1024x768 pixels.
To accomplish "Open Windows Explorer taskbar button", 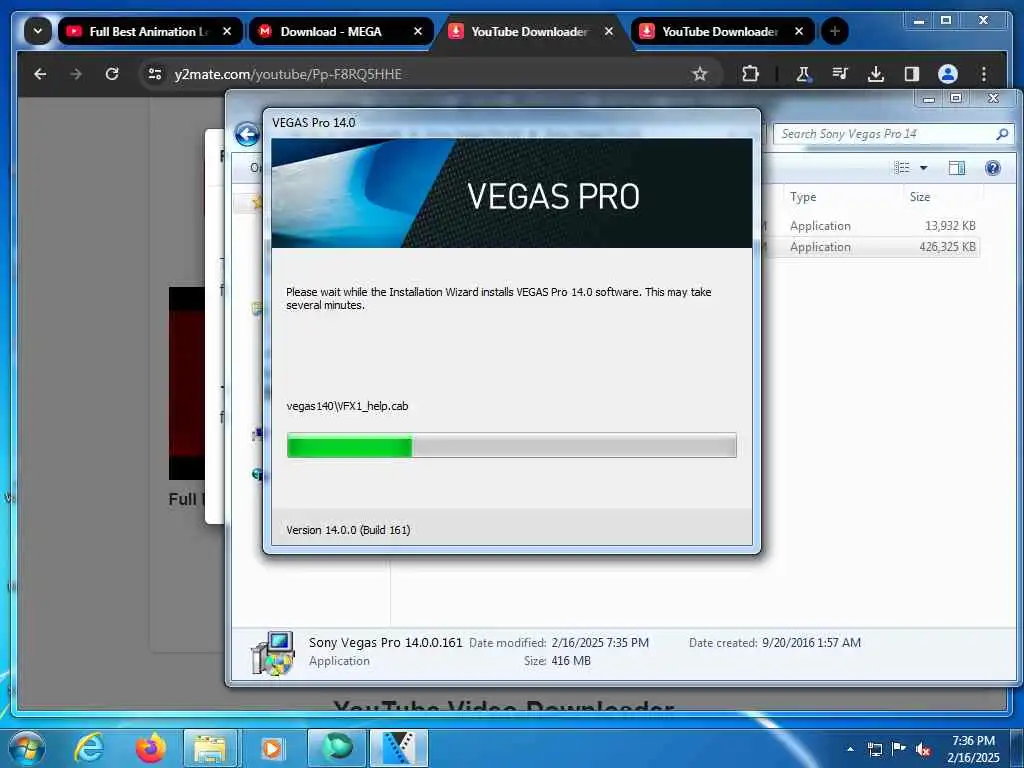I will click(212, 748).
